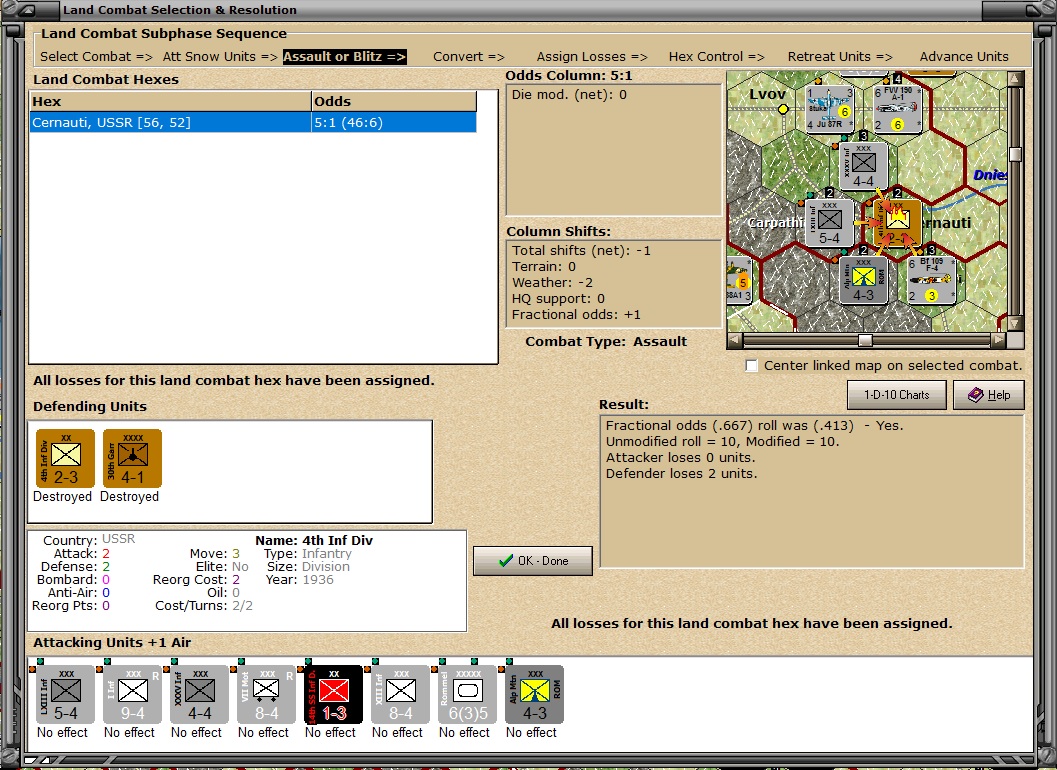Click the Lvov city marker on map
Image resolution: width=1057 pixels, height=770 pixels.
pos(783,109)
